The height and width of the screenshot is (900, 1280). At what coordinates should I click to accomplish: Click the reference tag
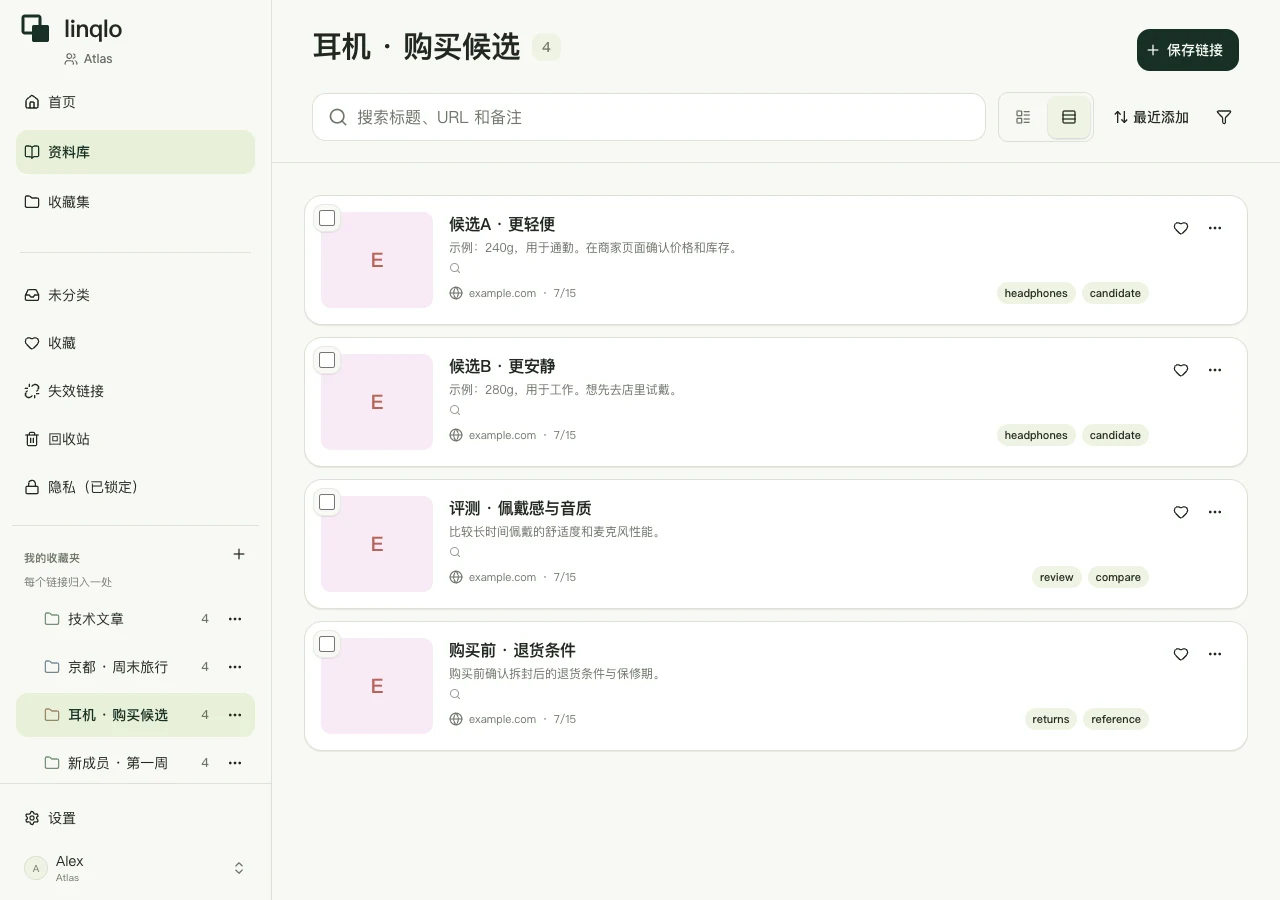click(x=1116, y=719)
